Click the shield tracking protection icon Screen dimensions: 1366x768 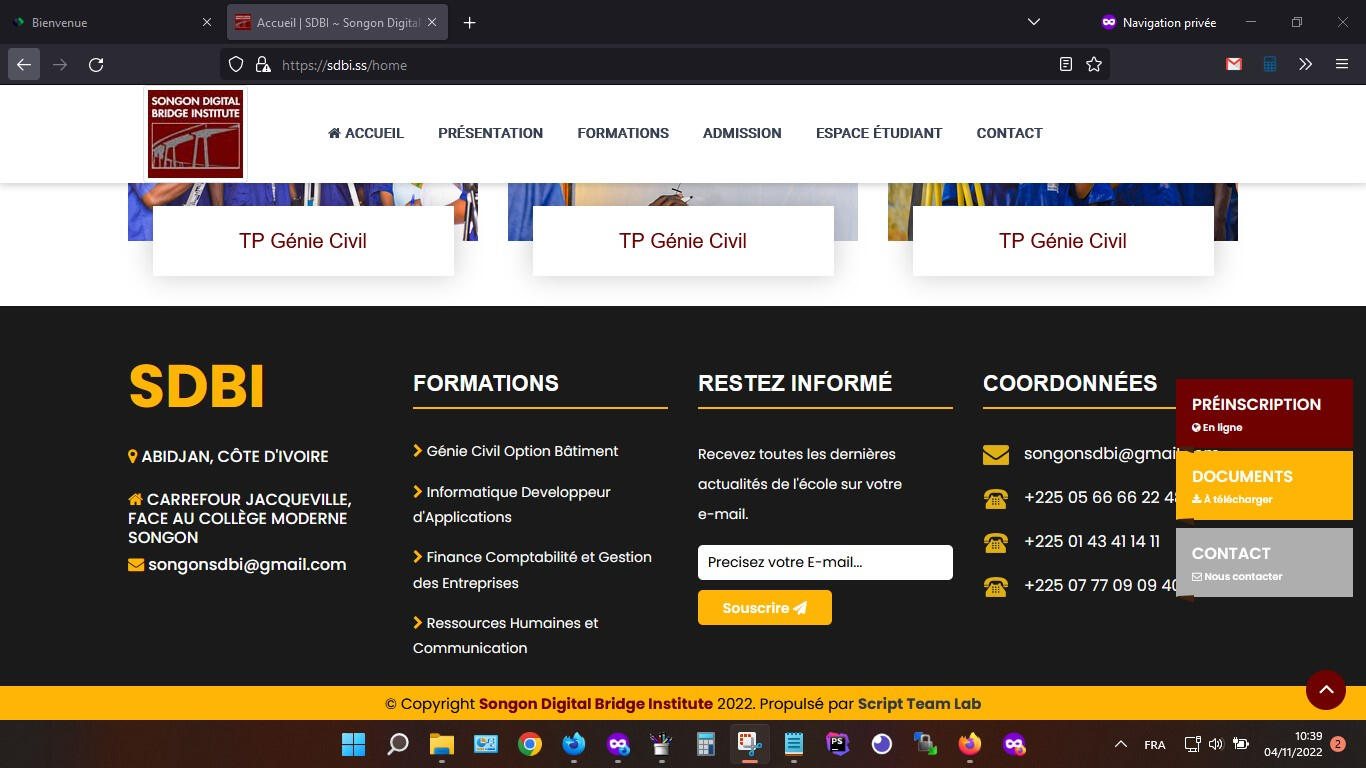(236, 65)
